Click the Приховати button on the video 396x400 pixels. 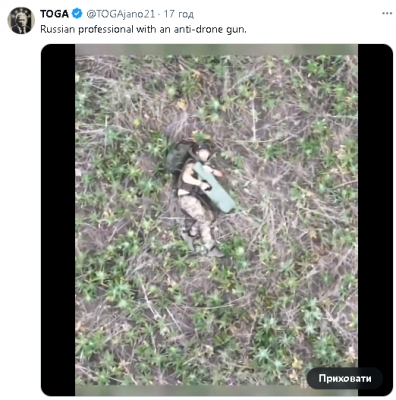point(345,378)
